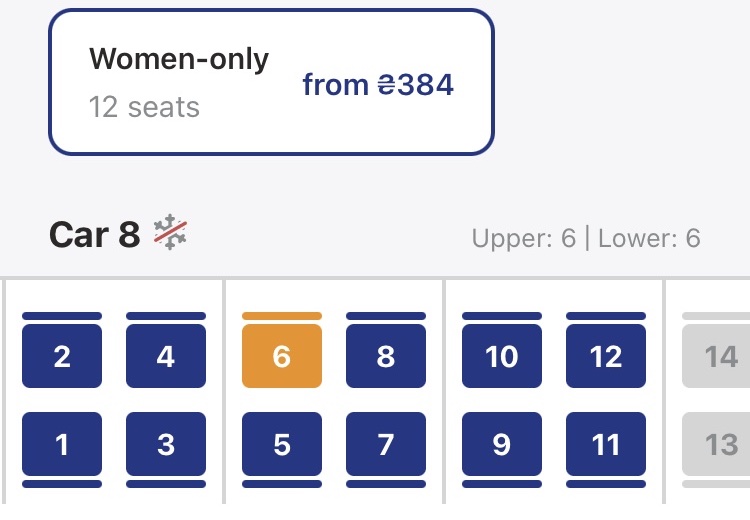Tap the 'from ₴384' price label
750x520 pixels.
click(378, 85)
